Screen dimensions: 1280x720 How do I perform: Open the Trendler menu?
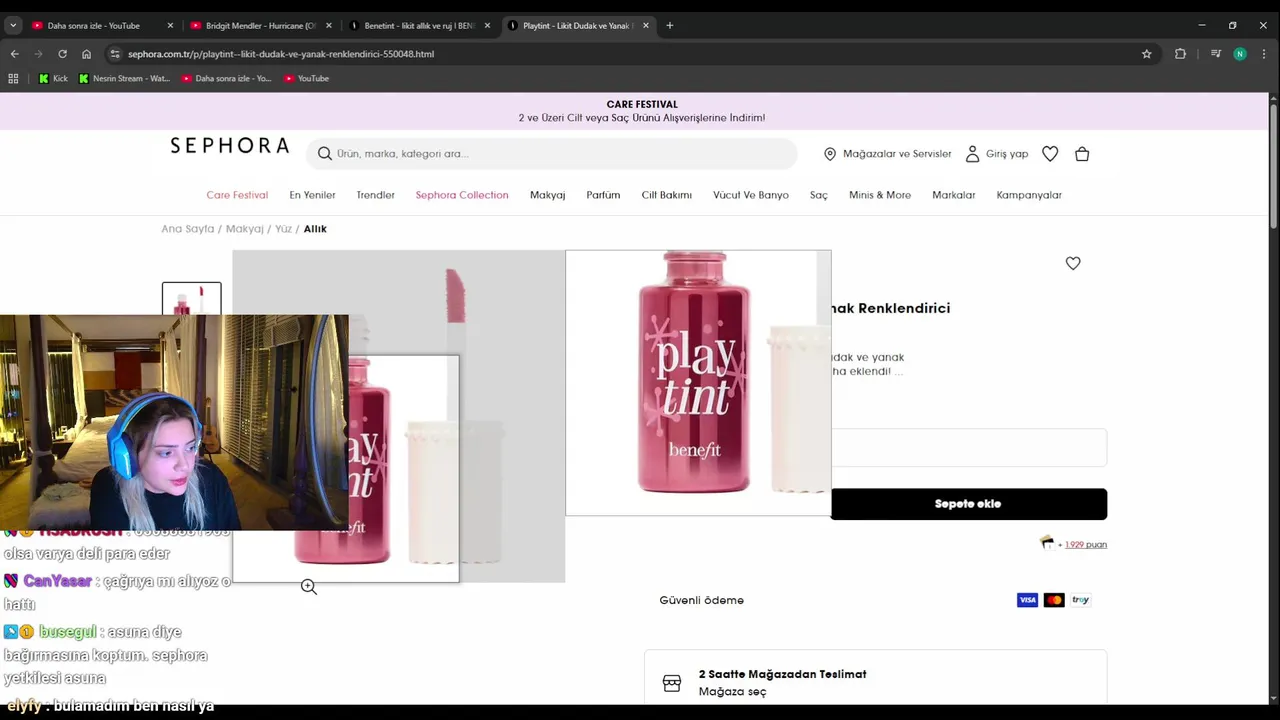[x=376, y=195]
